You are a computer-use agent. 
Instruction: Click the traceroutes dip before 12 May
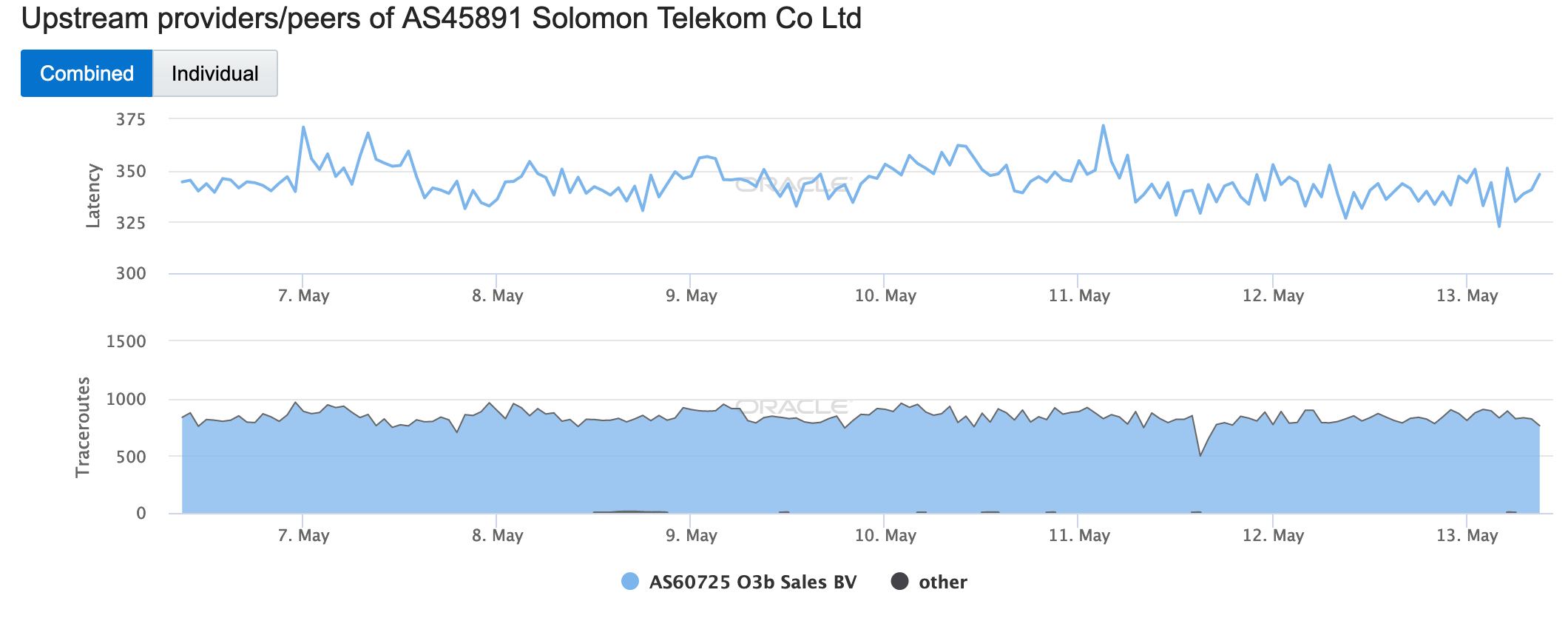(1200, 455)
